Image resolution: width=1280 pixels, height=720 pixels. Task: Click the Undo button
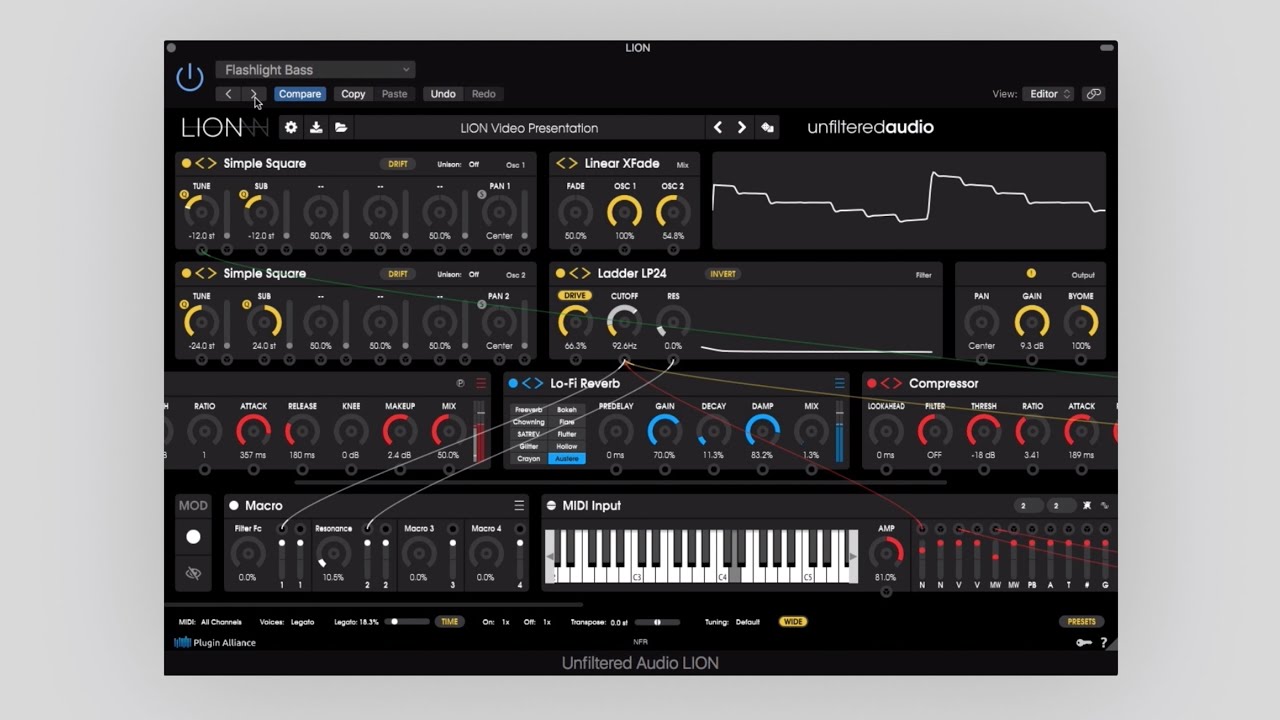coord(443,94)
